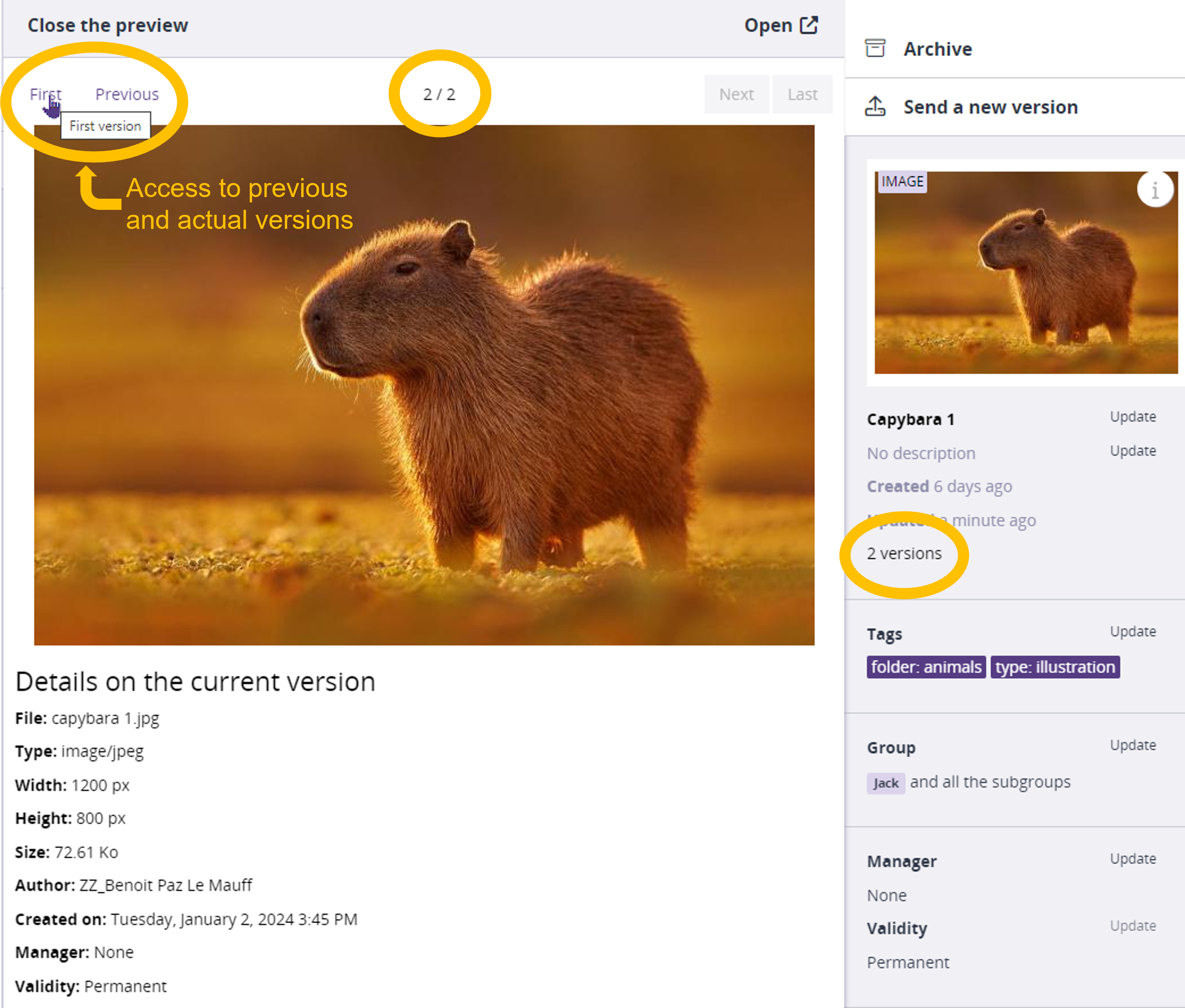Click the Last version button
The height and width of the screenshot is (1008, 1185).
(x=802, y=94)
